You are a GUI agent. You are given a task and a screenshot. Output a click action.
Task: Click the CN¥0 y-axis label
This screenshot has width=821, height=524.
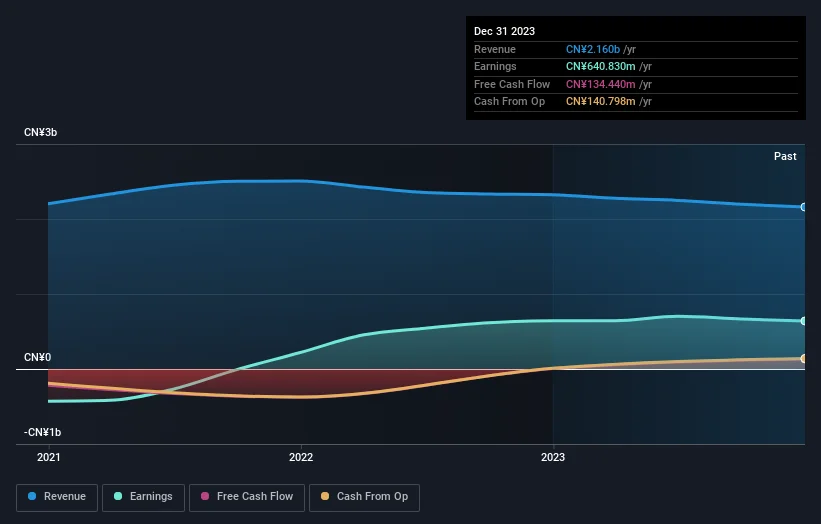point(38,357)
